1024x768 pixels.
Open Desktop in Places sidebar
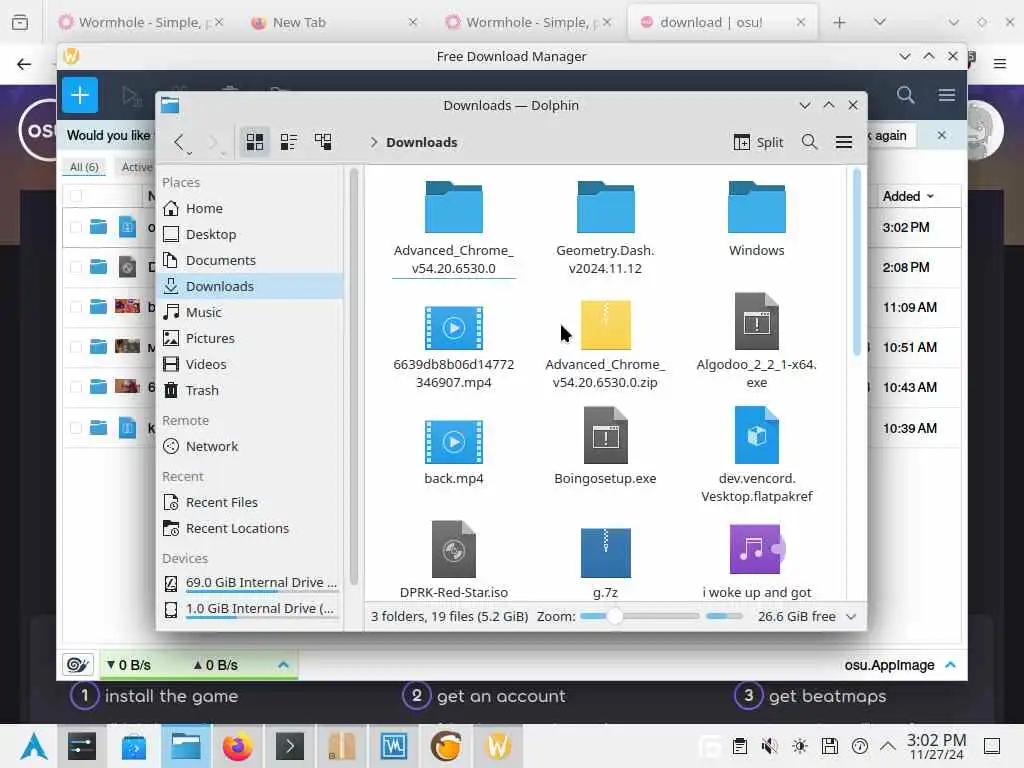click(251, 234)
